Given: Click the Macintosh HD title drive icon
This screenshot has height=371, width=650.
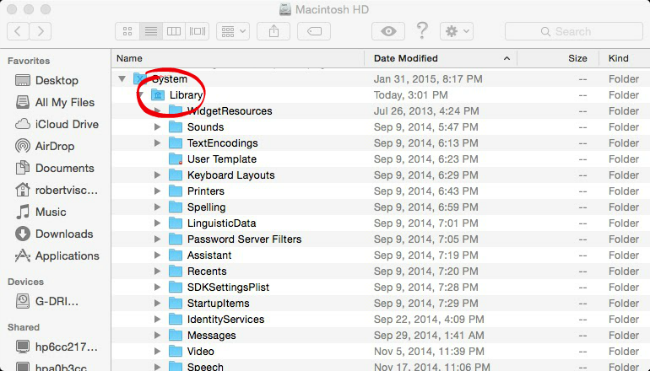Looking at the screenshot, I should pos(285,10).
